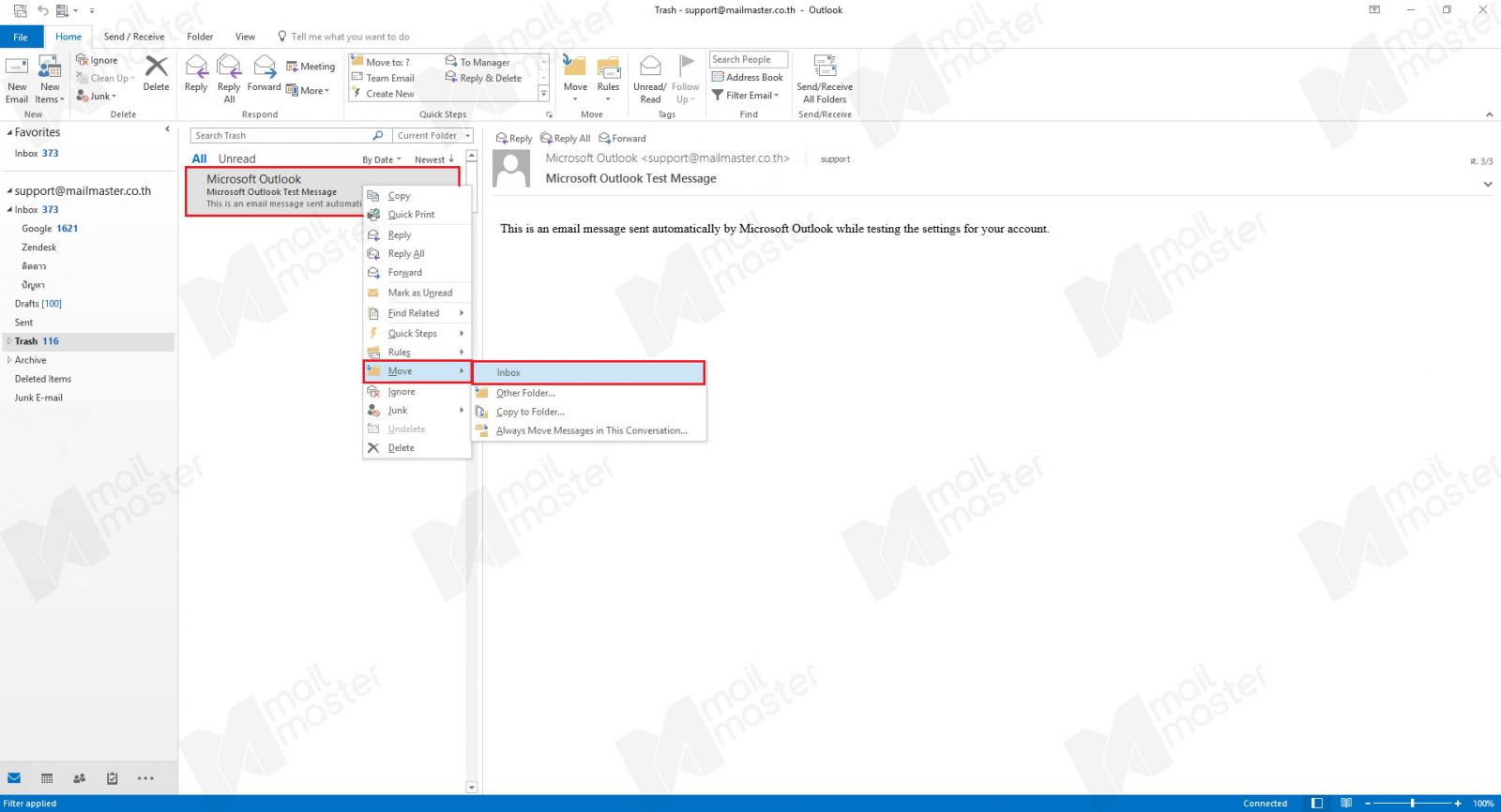
Task: Toggle Newest sort order
Action: coord(434,159)
